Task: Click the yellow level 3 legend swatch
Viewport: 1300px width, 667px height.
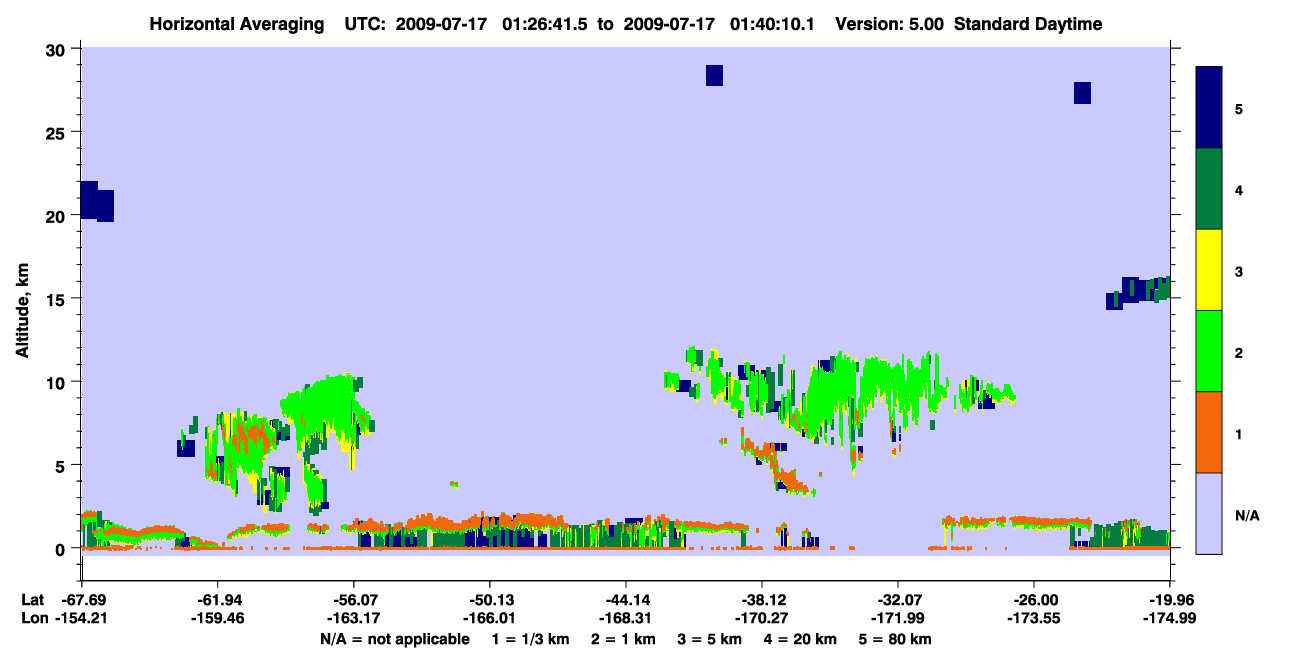Action: pos(1209,270)
